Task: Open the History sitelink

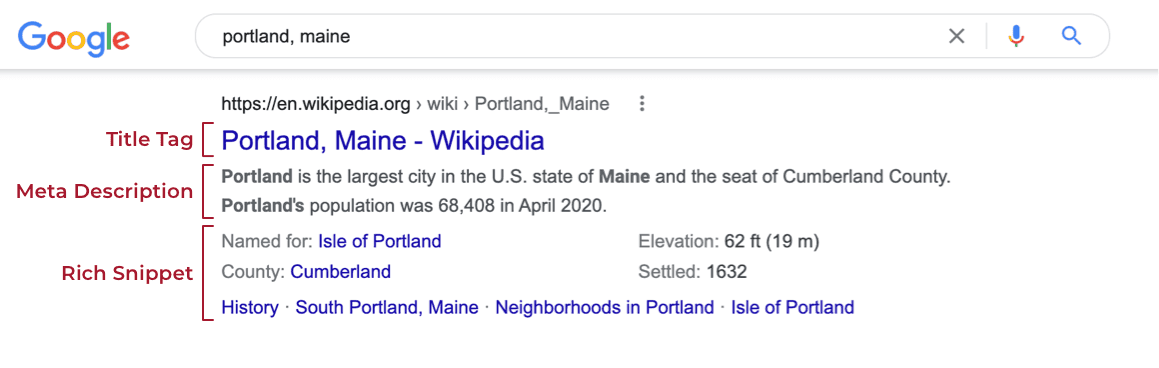Action: click(x=250, y=307)
